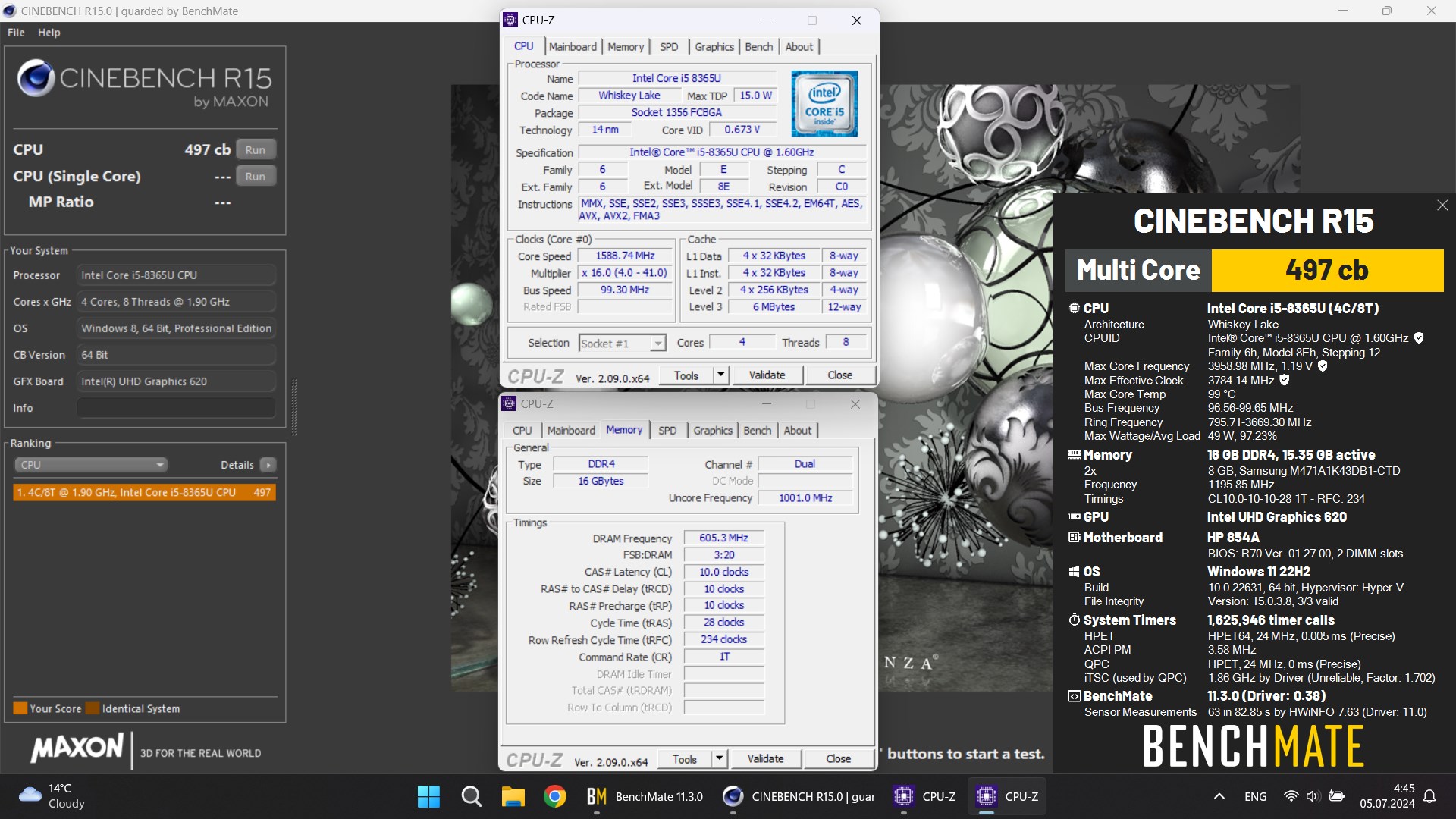Click the System Timers clock icon
The image size is (1456, 819).
1075,620
